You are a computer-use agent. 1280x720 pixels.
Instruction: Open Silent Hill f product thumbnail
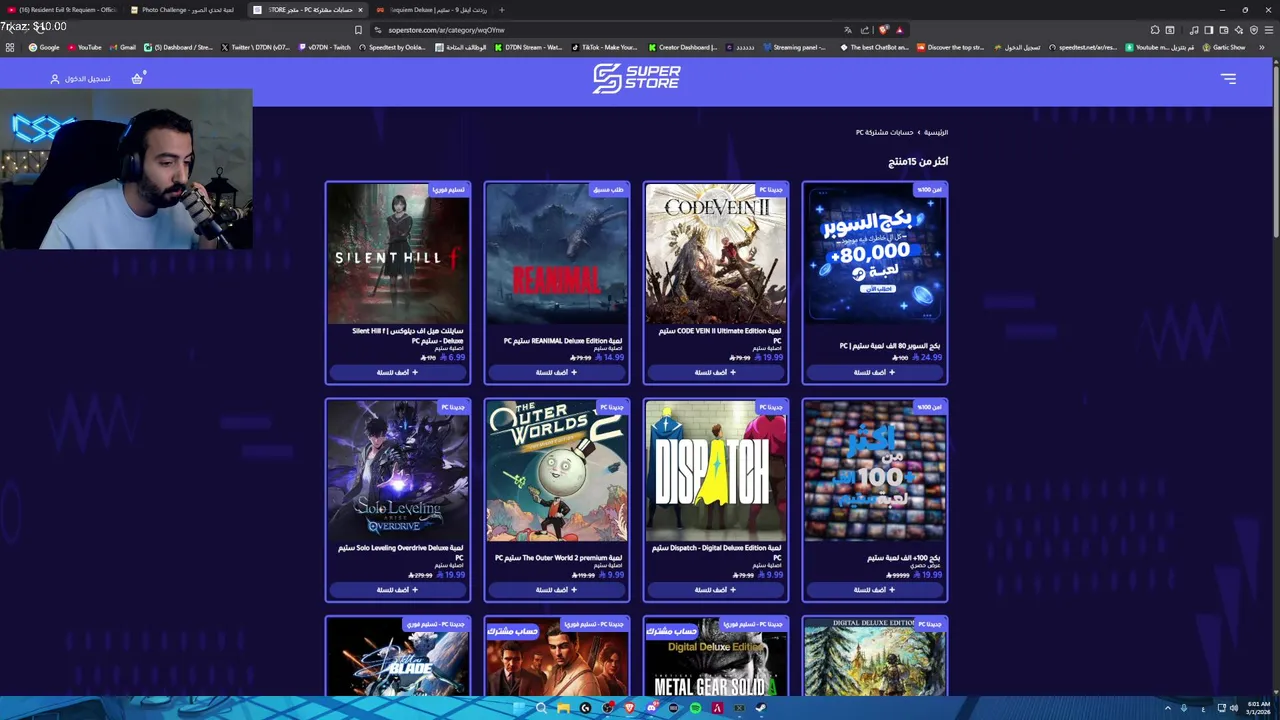coord(398,254)
